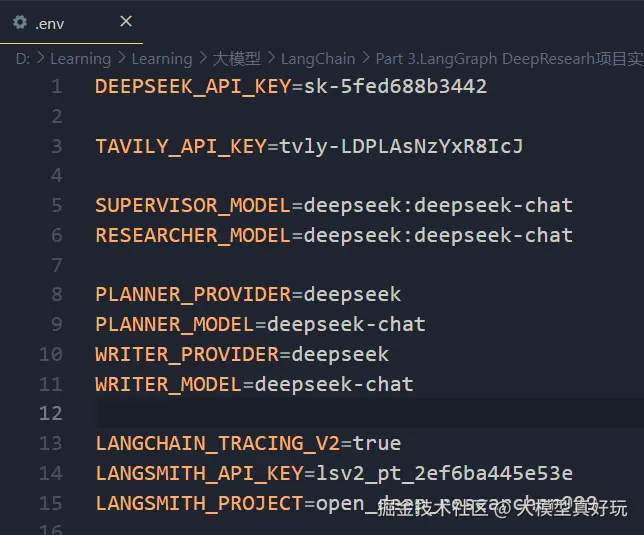Select the .env editor tab
Viewport: 644px width, 535px height.
coord(71,23)
